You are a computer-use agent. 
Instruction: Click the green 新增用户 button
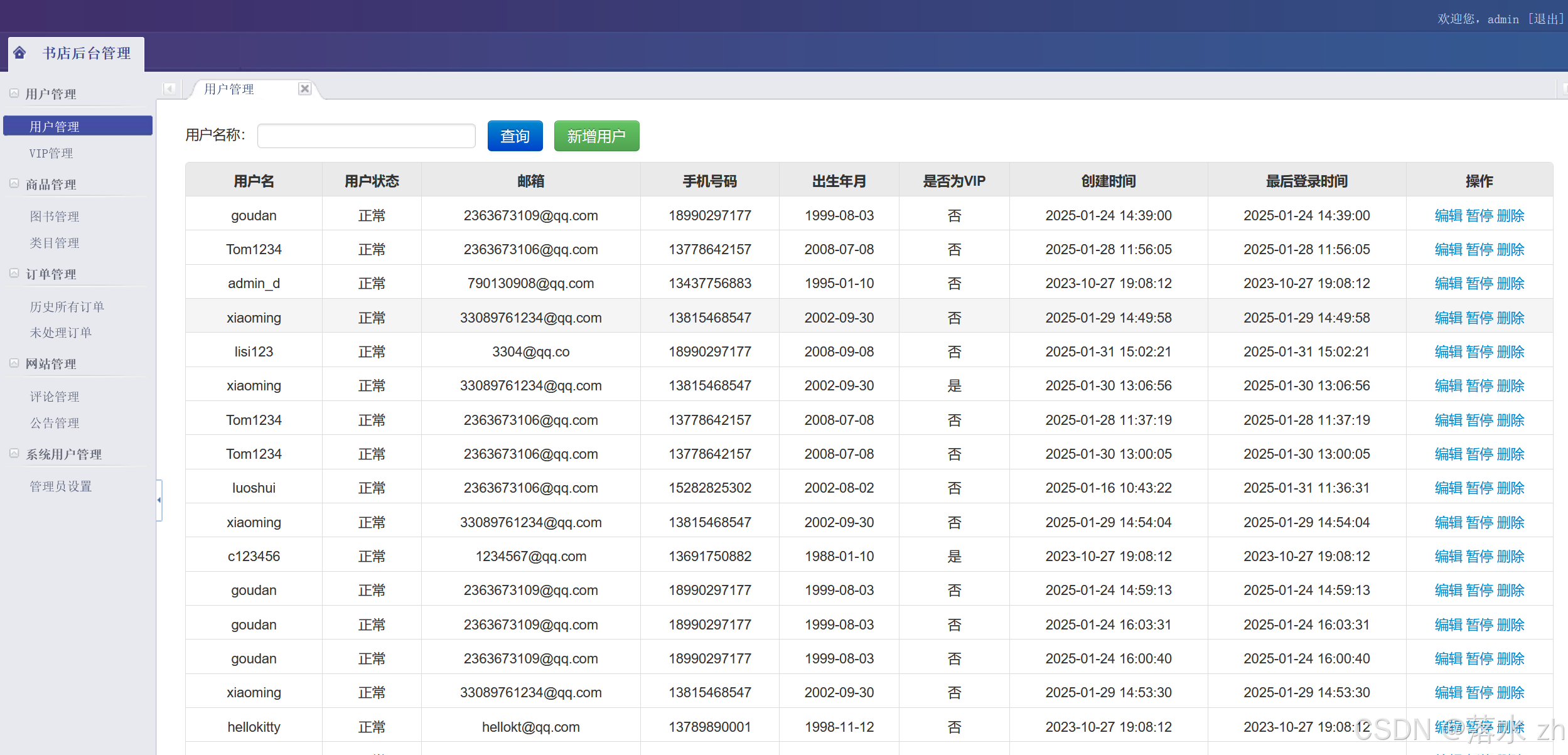click(x=596, y=136)
